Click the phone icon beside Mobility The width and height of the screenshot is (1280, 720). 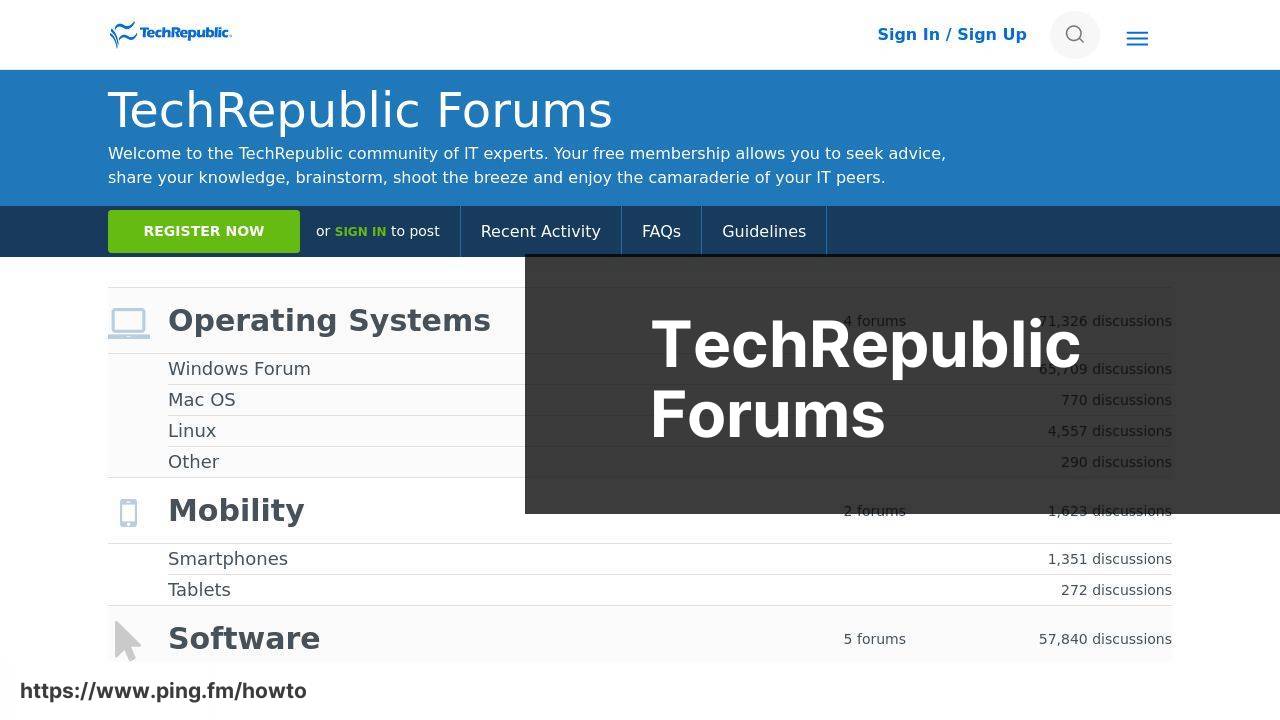click(129, 512)
